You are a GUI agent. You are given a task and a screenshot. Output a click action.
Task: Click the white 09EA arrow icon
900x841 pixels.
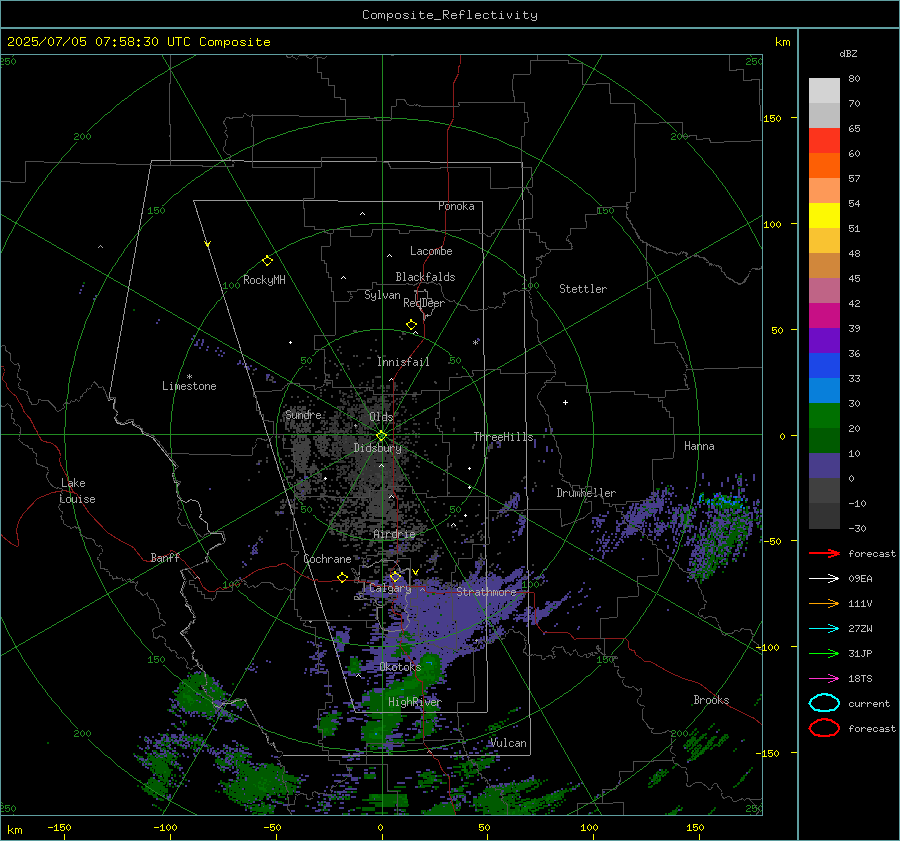[x=824, y=579]
